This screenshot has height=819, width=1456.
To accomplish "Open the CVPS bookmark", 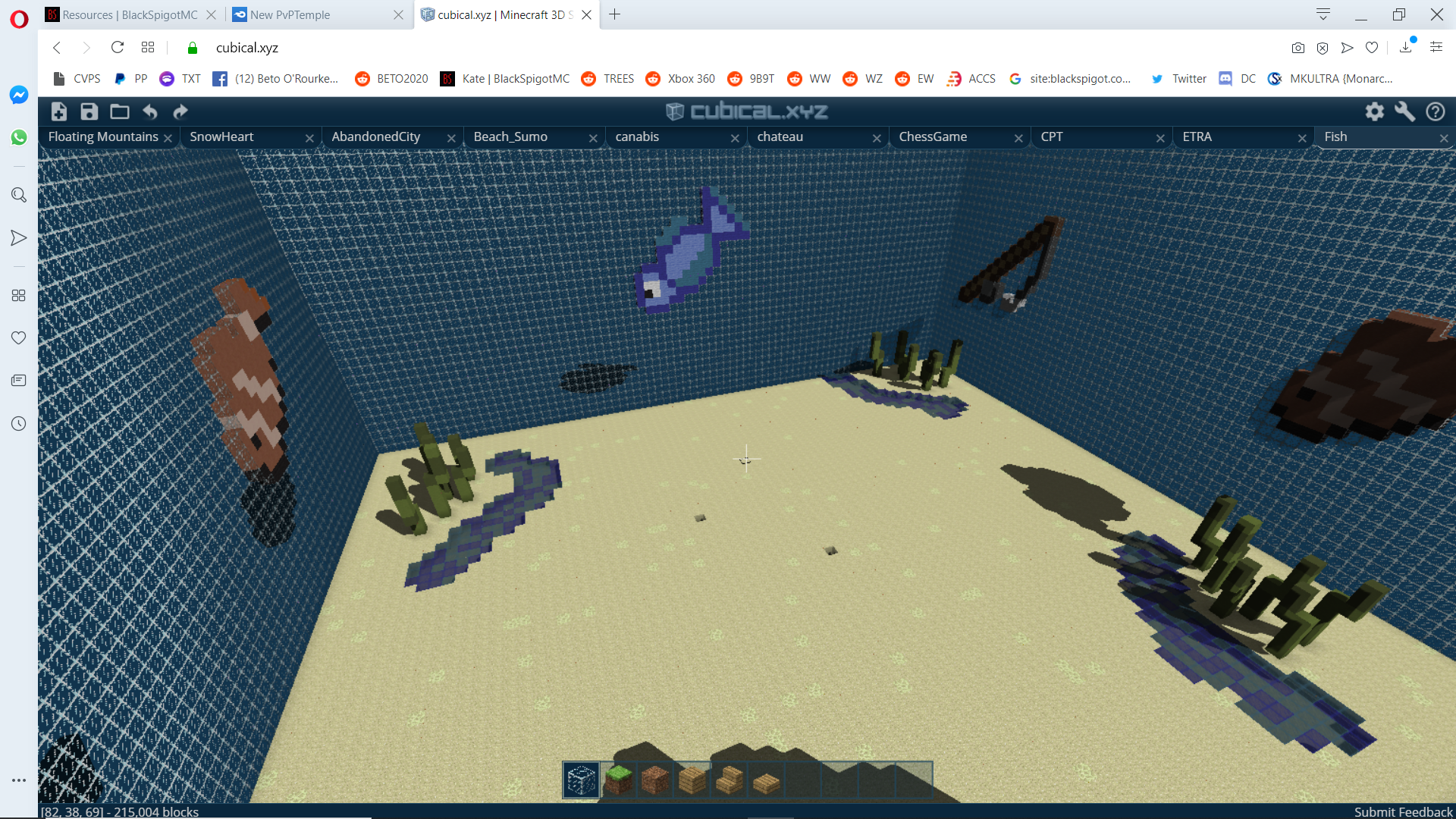I will [x=77, y=79].
